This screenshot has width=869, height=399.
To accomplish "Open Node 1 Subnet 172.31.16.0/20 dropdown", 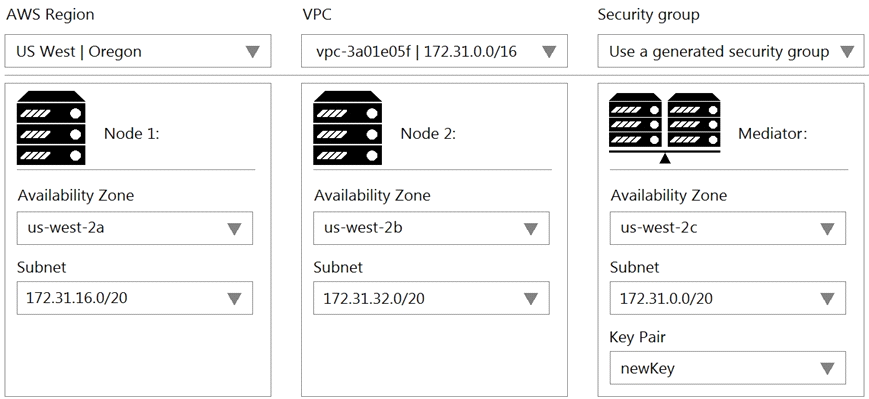I will point(135,298).
